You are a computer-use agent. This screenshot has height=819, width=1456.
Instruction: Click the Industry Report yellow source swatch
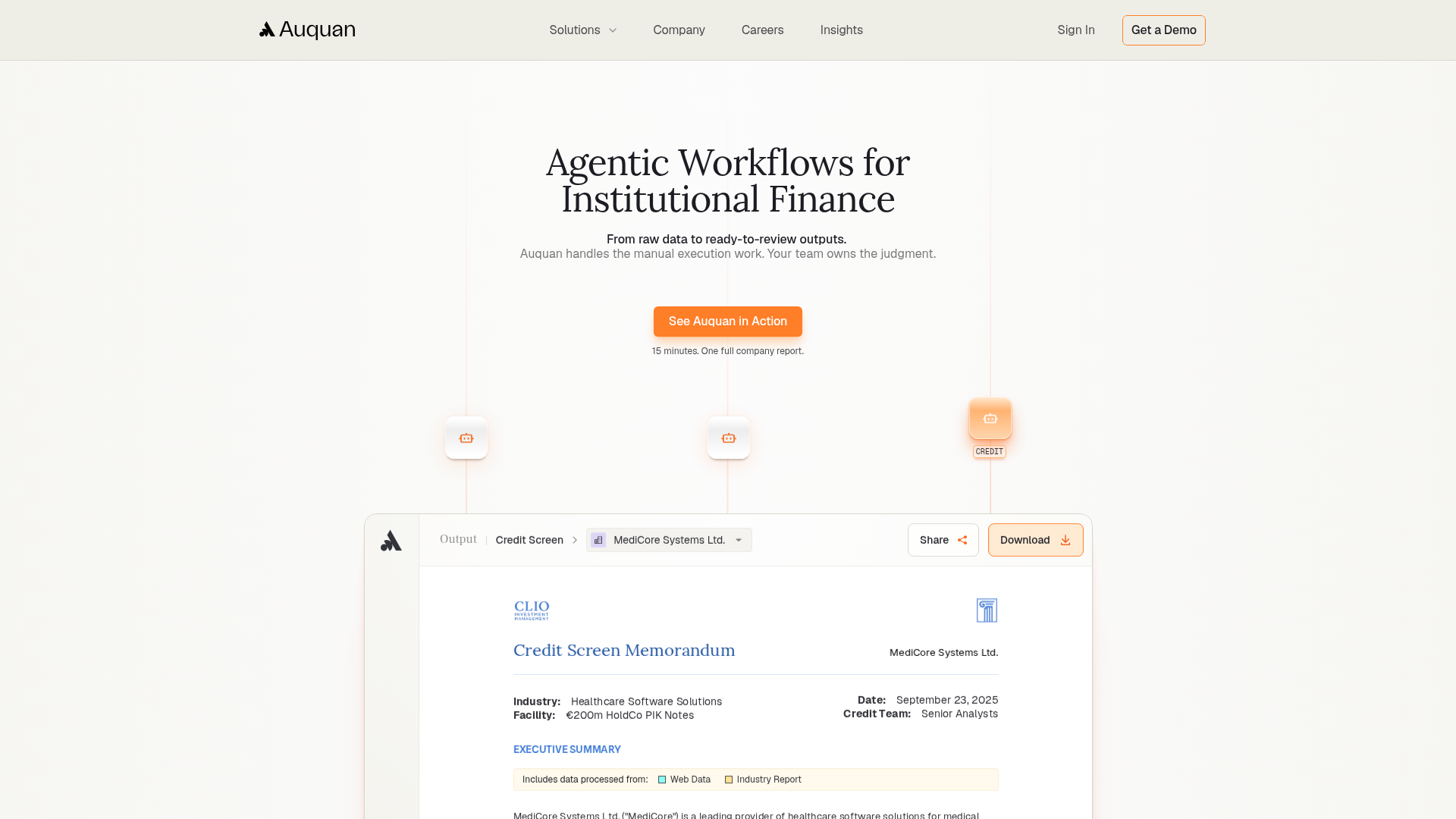729,780
